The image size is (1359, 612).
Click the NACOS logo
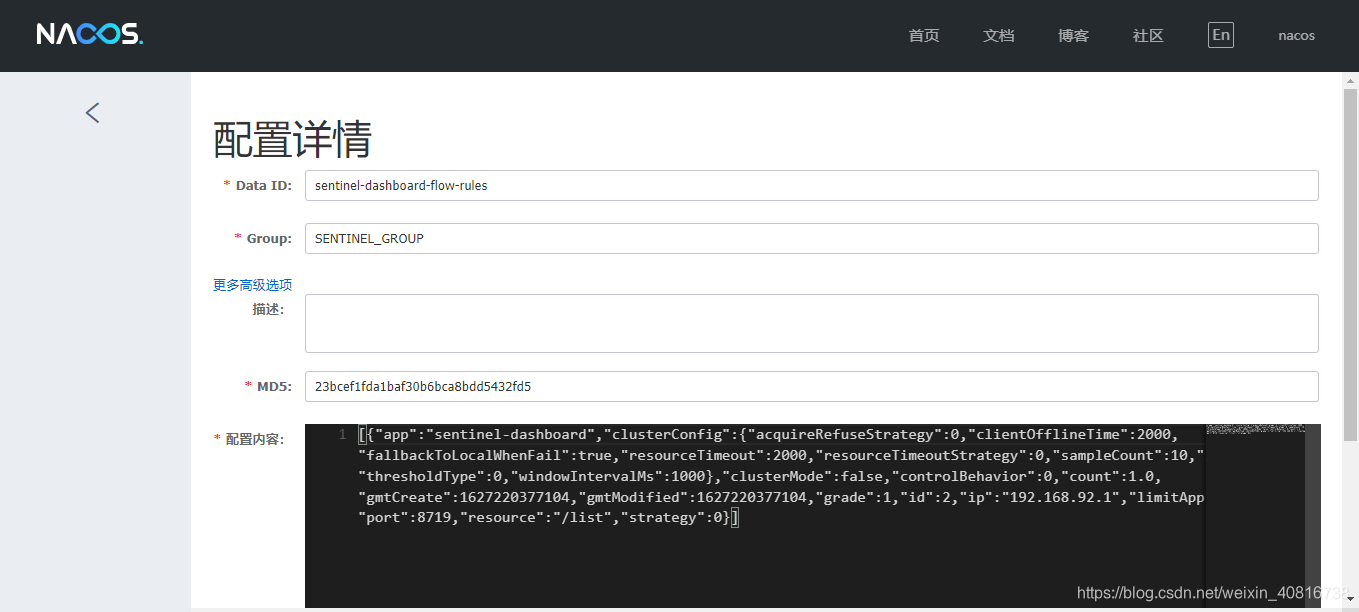point(90,35)
